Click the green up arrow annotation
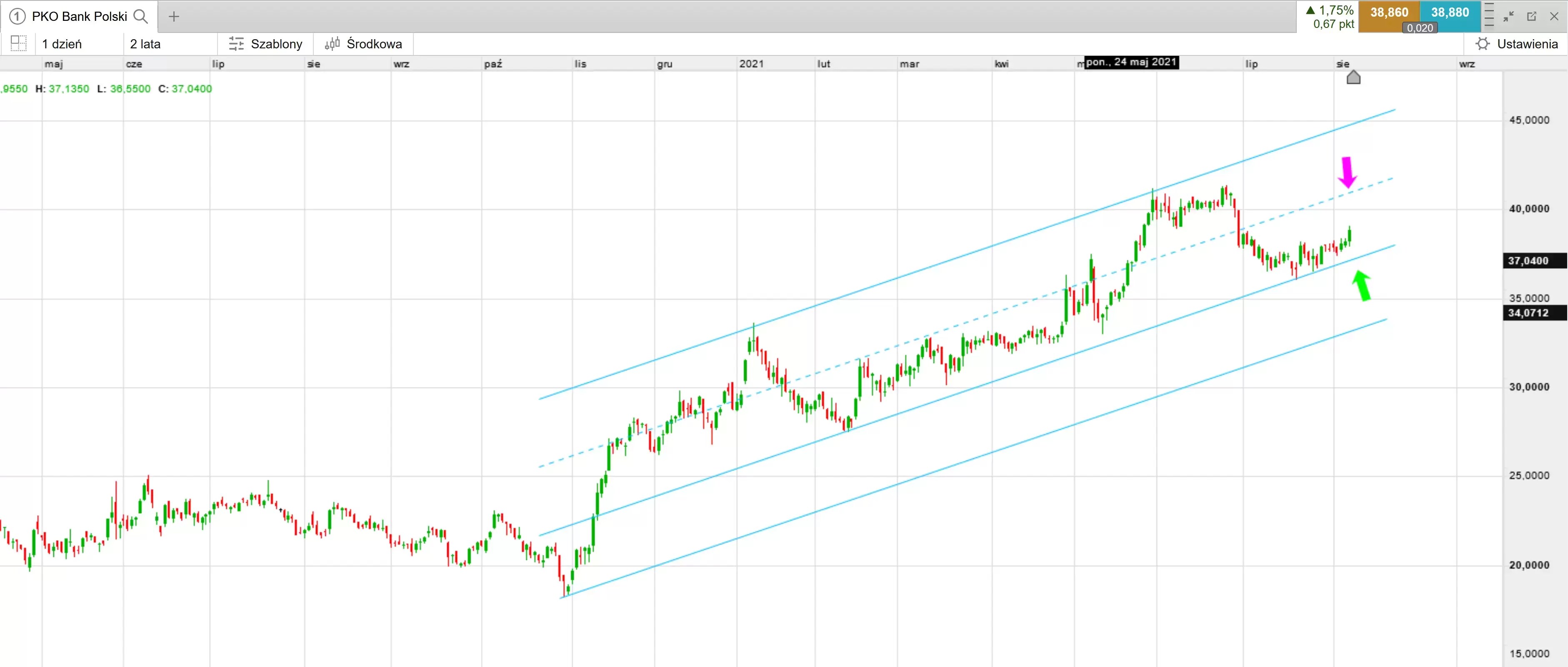Viewport: 1568px width, 667px height. click(1362, 286)
